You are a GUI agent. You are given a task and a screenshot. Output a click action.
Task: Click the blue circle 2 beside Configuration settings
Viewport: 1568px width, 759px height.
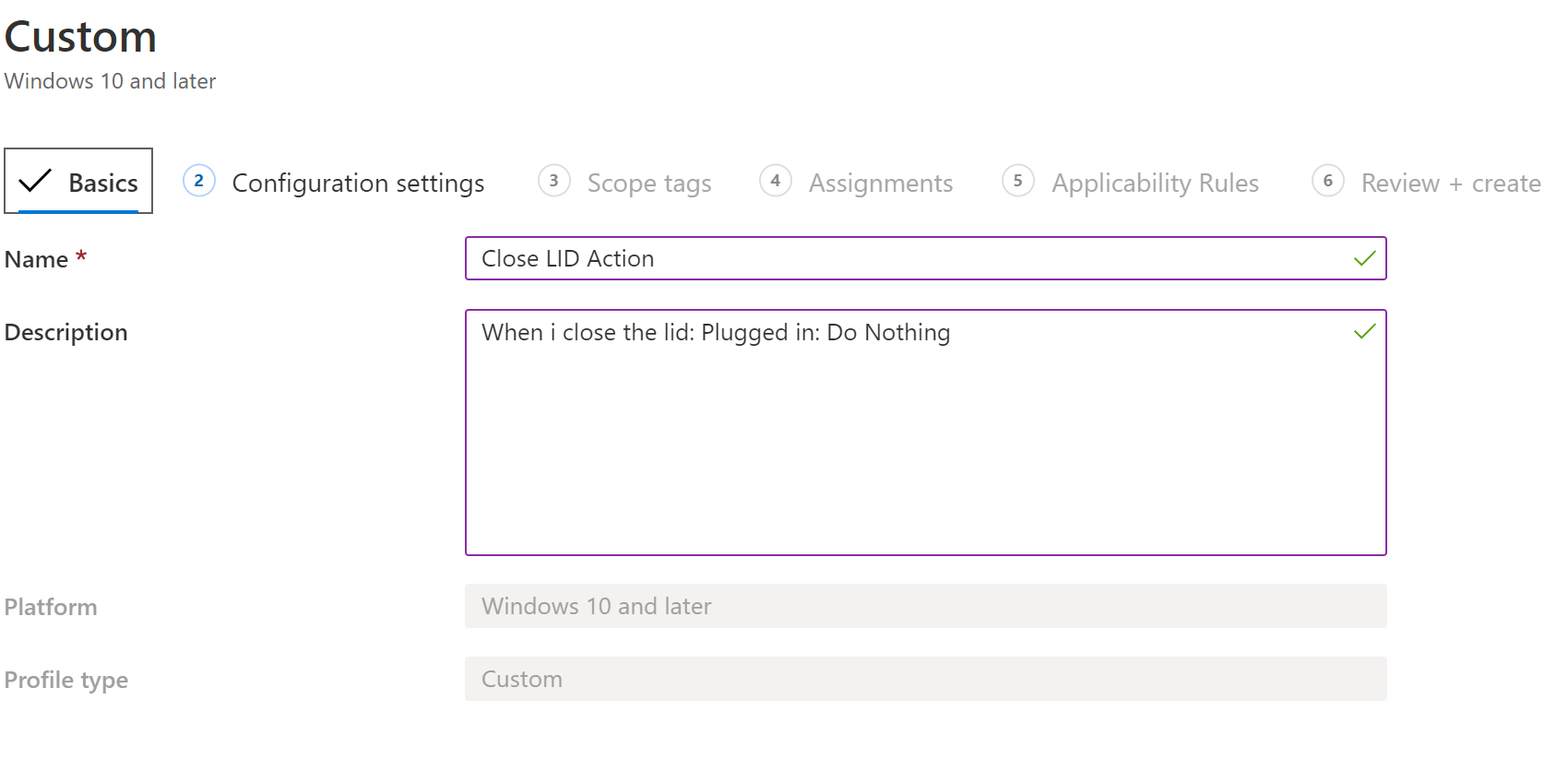point(198,182)
